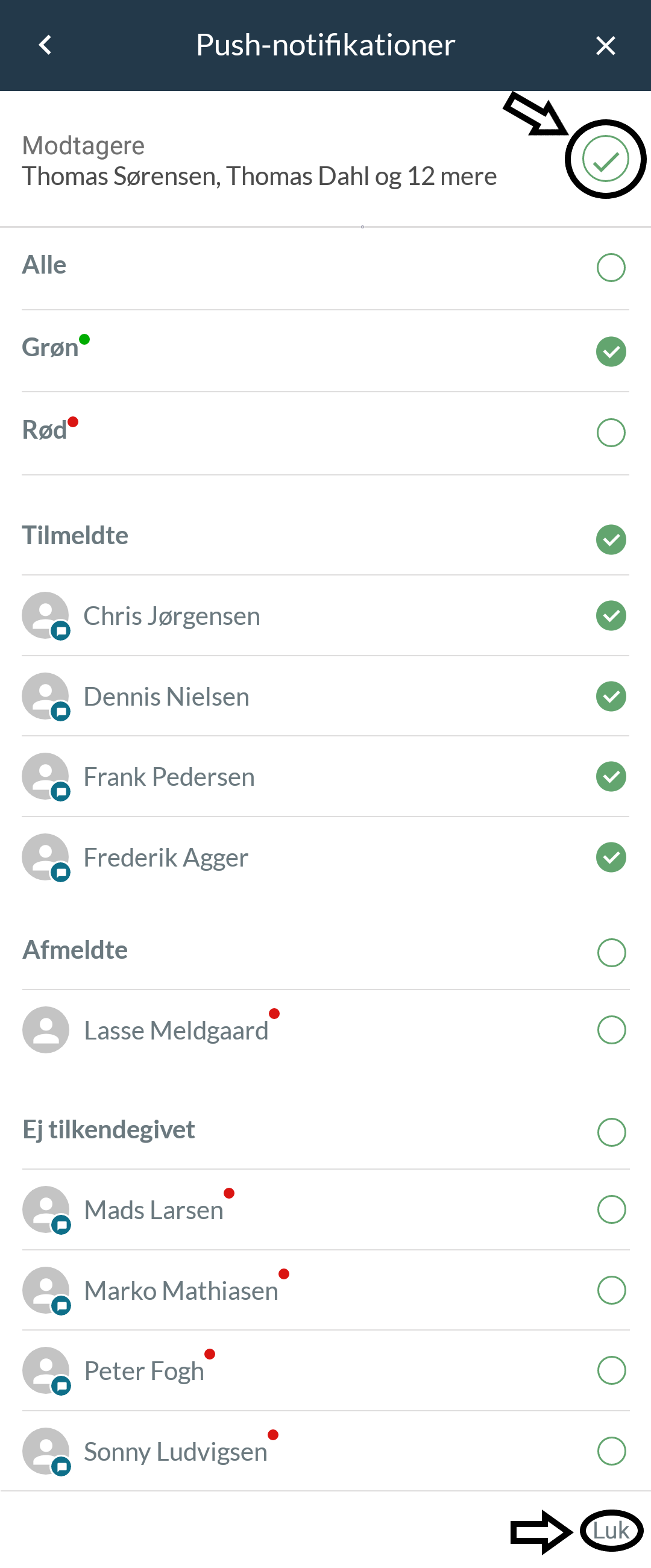651x1568 pixels.
Task: Tap Dennis Nielsen's profile avatar
Action: pyautogui.click(x=46, y=696)
